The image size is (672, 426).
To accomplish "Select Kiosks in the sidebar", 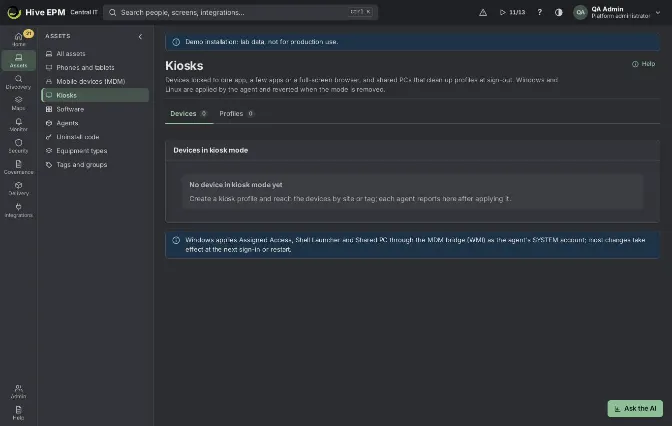I will pos(95,95).
